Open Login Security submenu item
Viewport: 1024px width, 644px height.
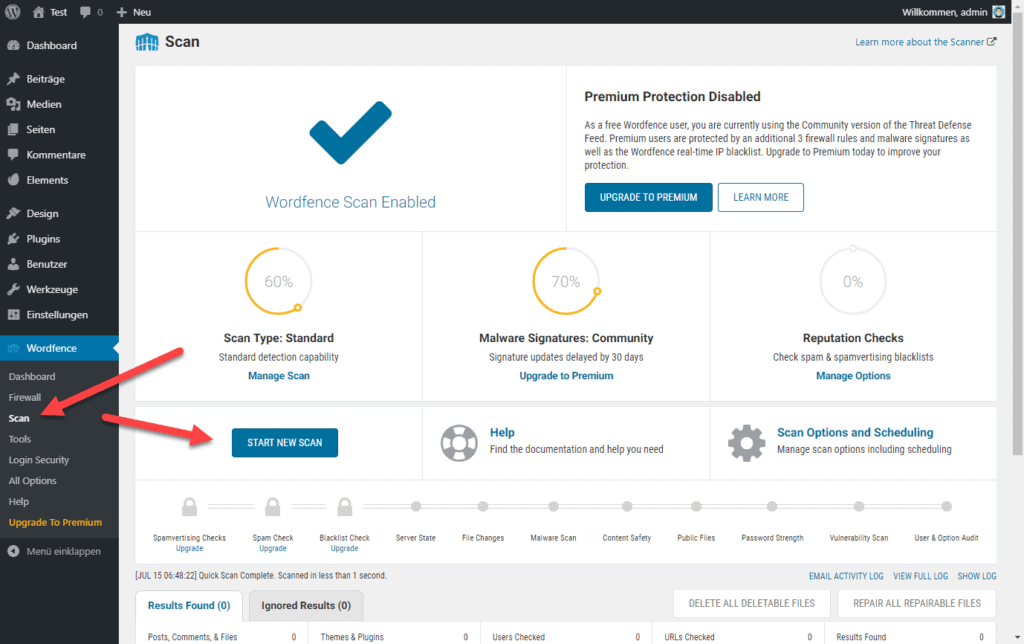[x=39, y=460]
